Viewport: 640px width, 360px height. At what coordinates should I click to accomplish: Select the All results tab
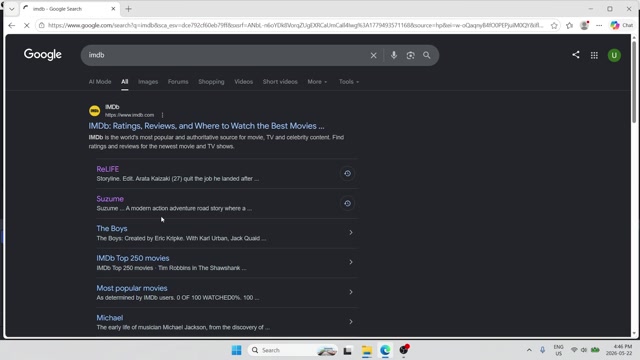point(124,82)
